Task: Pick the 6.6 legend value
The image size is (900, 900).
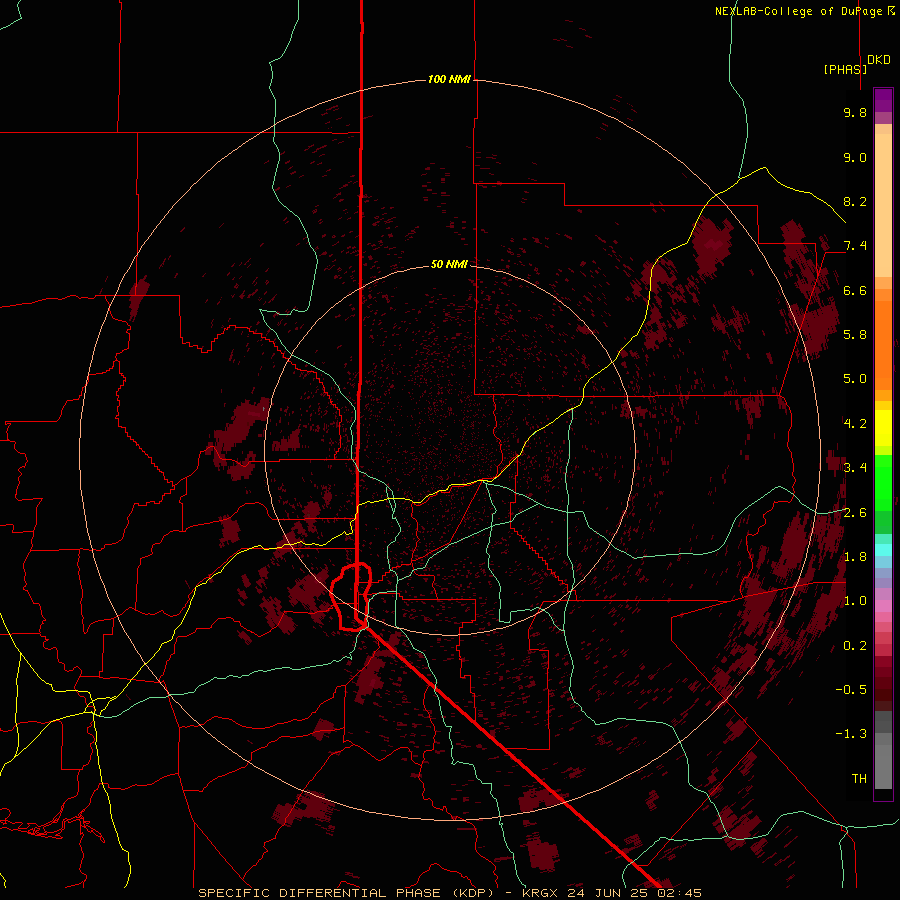Action: point(855,290)
